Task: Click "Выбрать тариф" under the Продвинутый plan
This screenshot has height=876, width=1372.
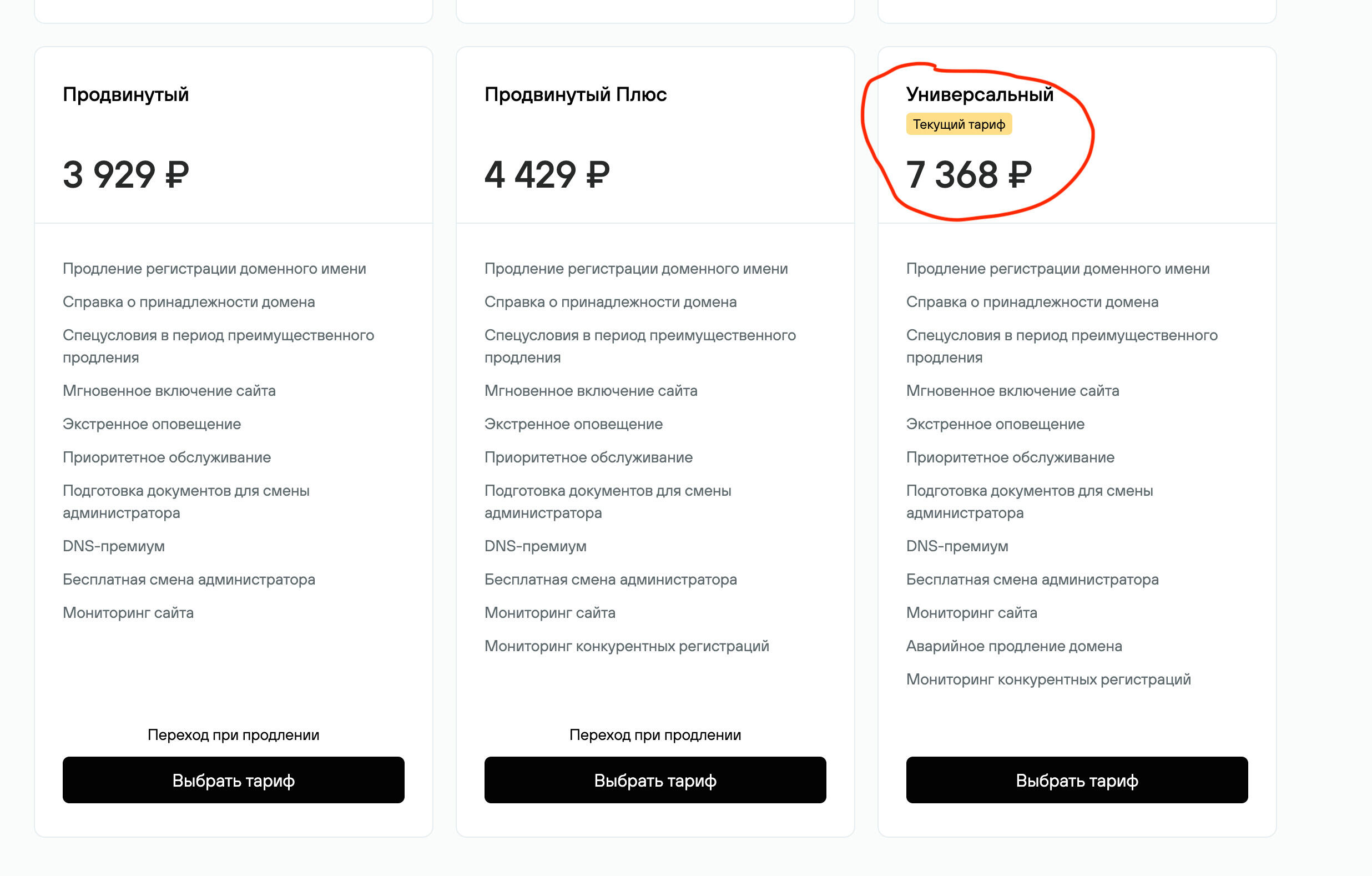Action: (x=233, y=779)
